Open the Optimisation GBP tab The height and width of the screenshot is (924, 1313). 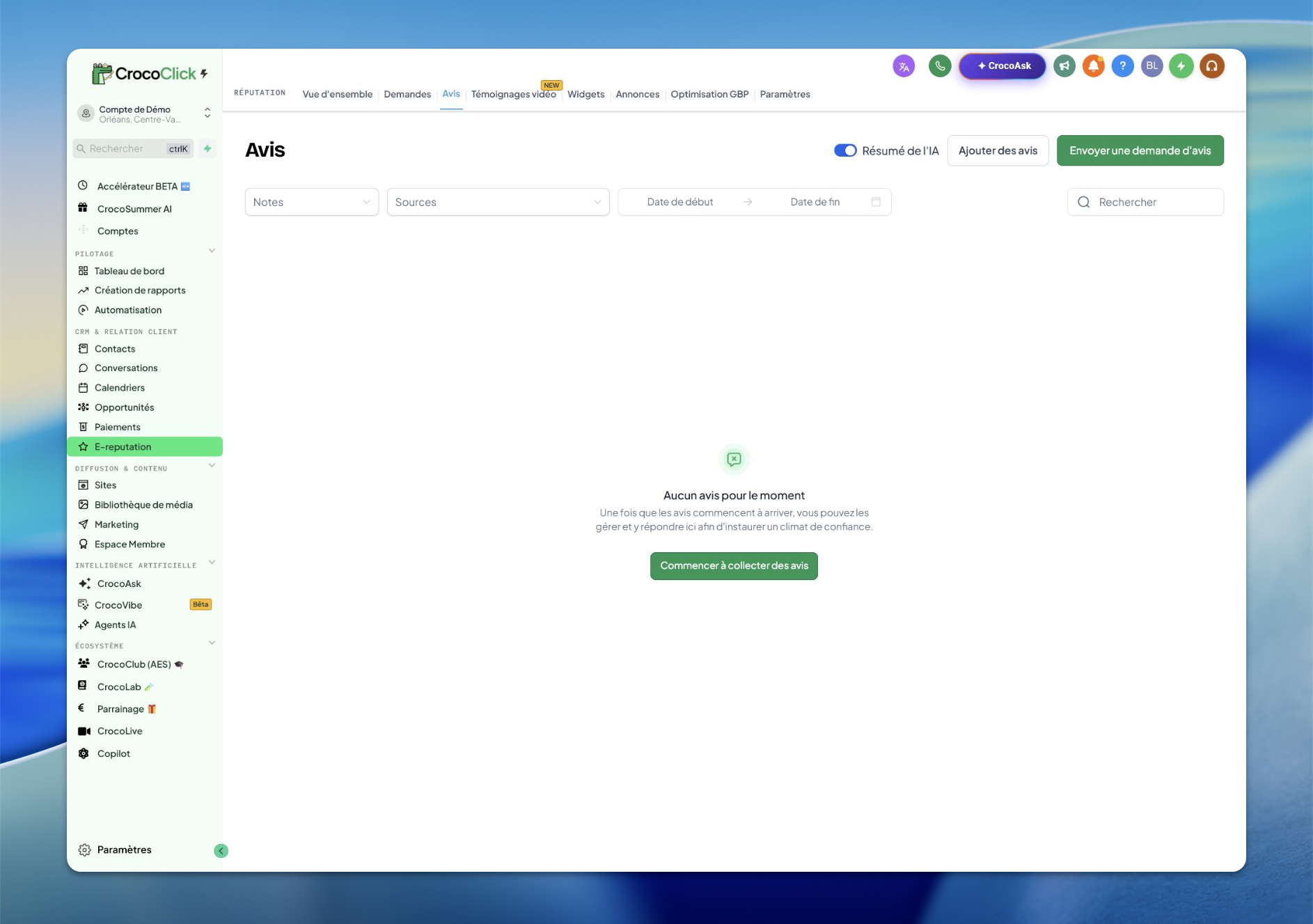(710, 94)
